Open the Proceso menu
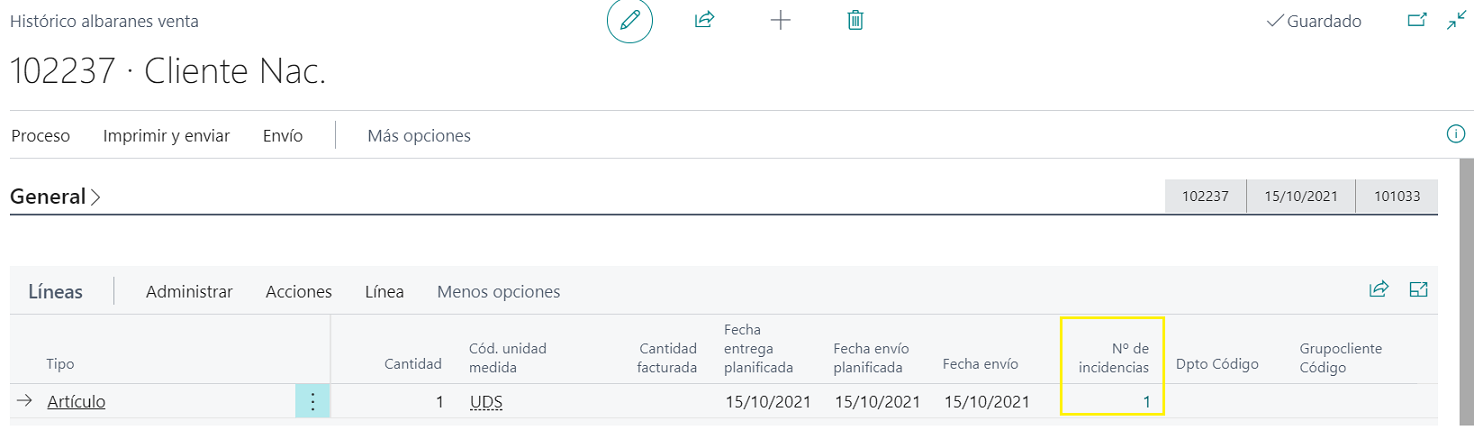 tap(40, 136)
